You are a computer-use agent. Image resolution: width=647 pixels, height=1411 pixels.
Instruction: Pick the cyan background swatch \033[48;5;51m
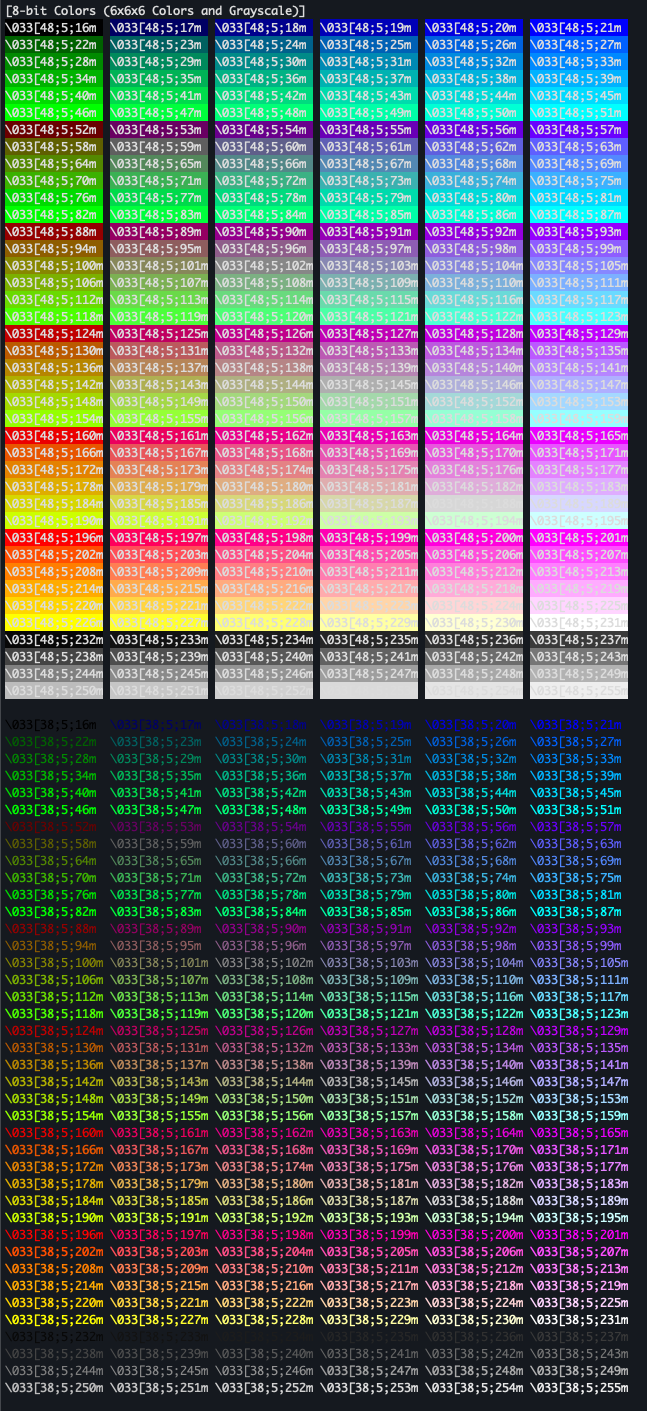(x=578, y=113)
